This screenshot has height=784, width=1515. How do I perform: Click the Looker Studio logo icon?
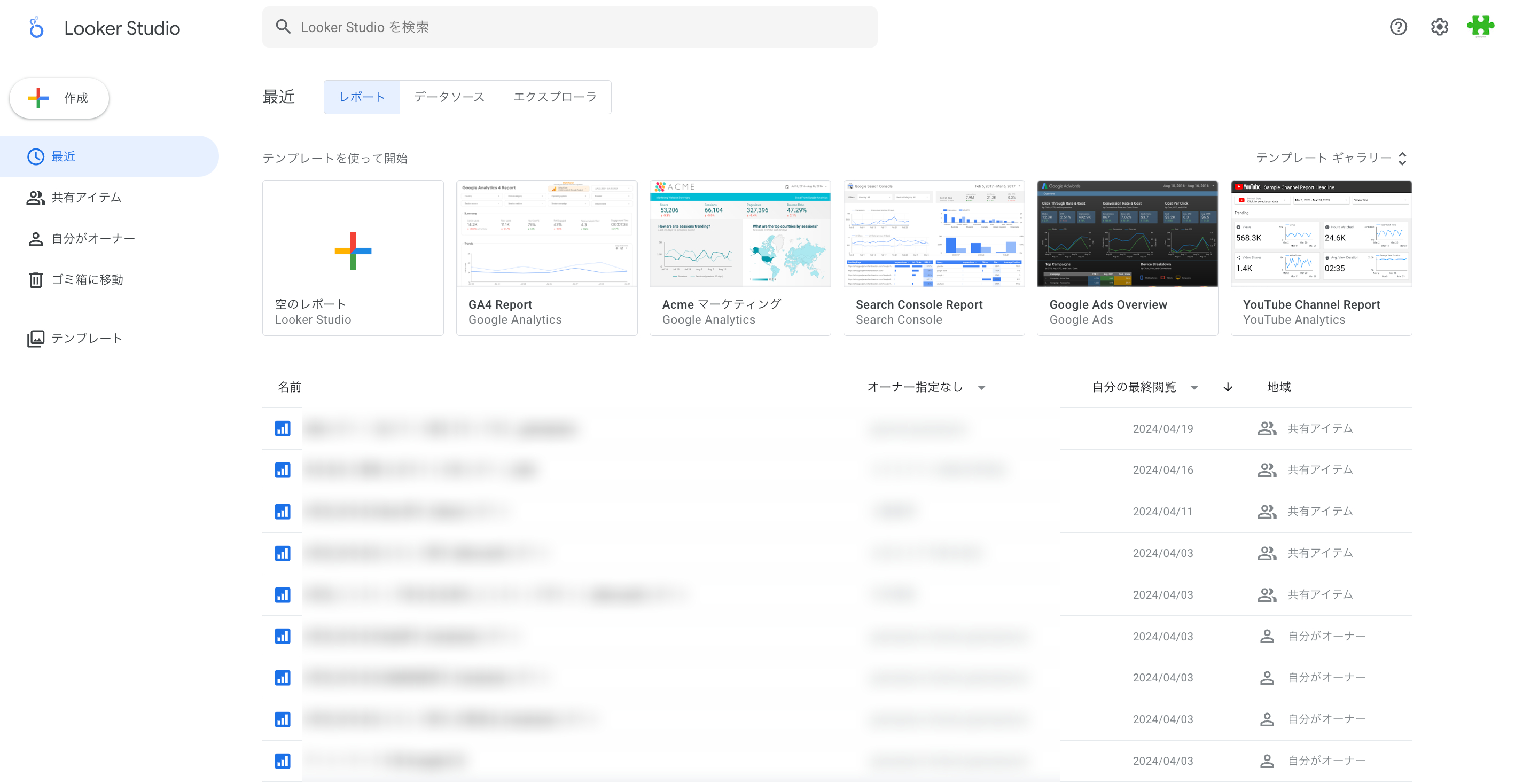click(36, 28)
